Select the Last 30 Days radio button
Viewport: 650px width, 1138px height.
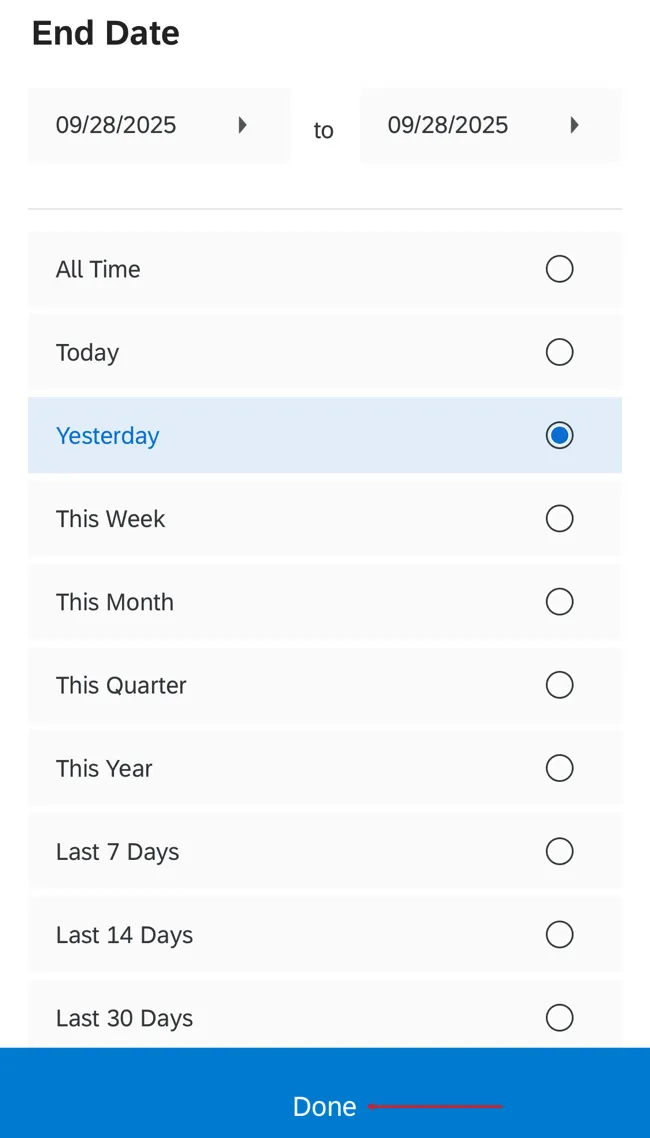(559, 1017)
